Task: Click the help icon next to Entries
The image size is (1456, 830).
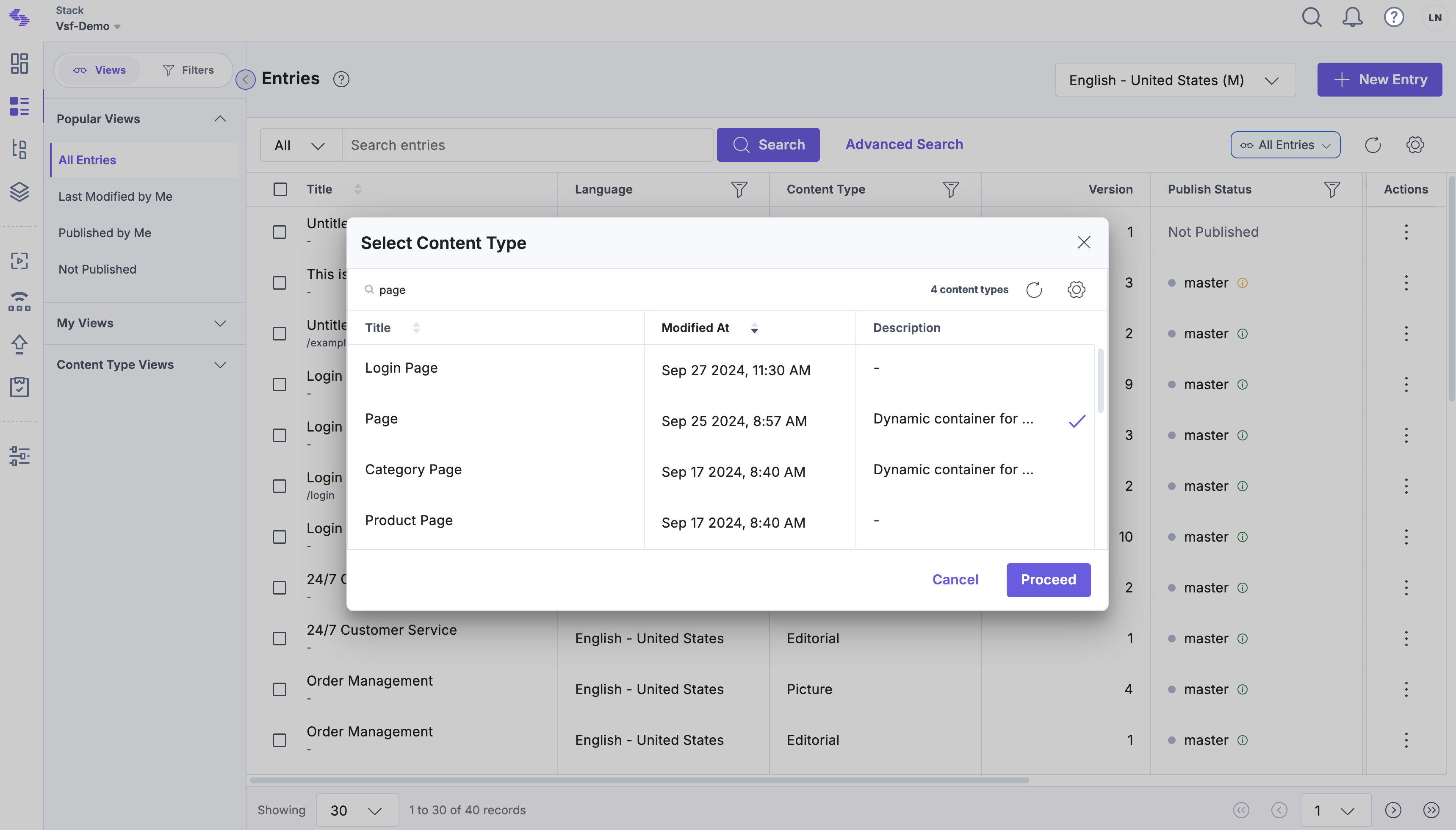Action: pyautogui.click(x=341, y=79)
